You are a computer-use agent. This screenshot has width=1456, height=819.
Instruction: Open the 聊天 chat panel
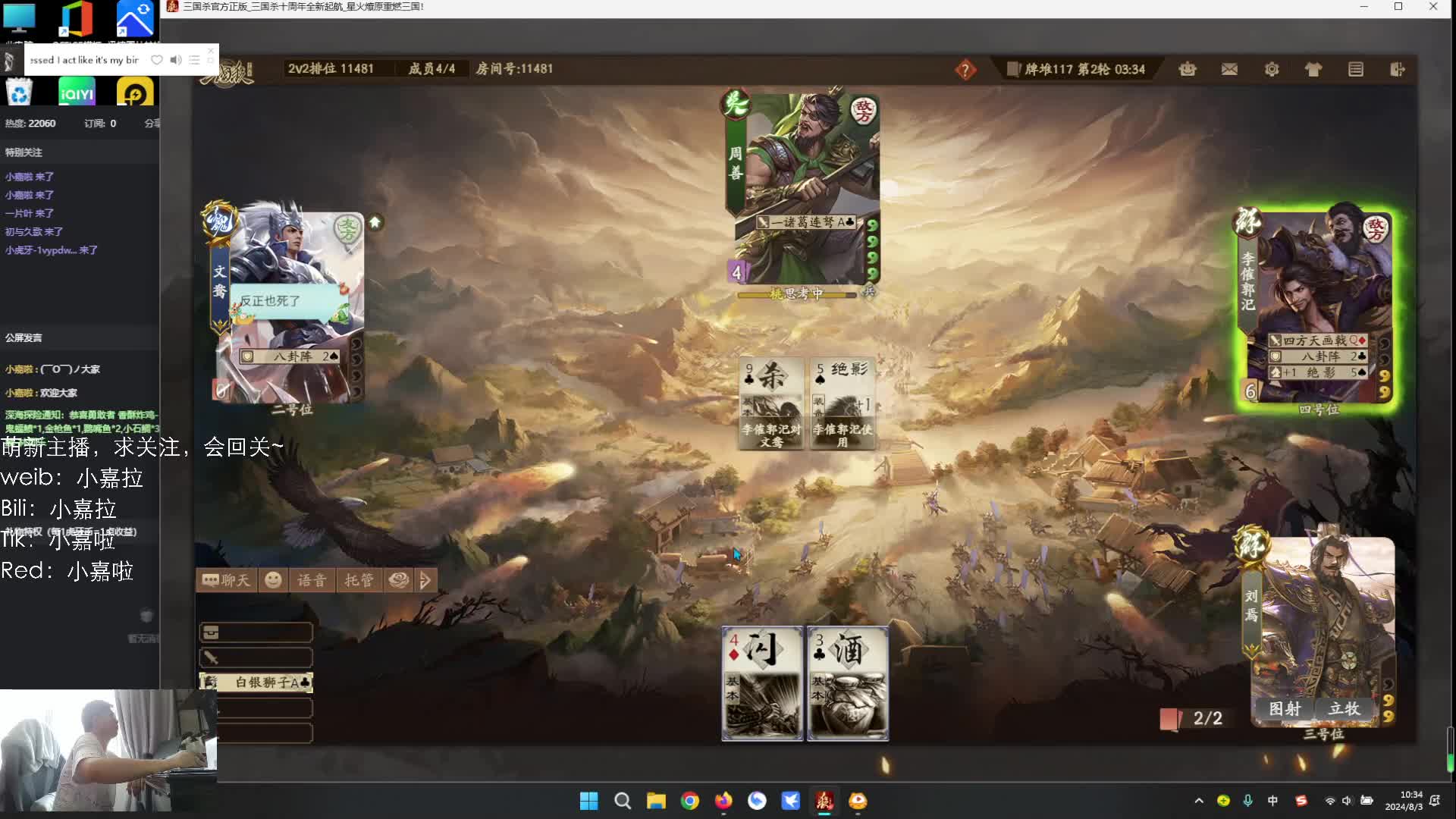[227, 580]
